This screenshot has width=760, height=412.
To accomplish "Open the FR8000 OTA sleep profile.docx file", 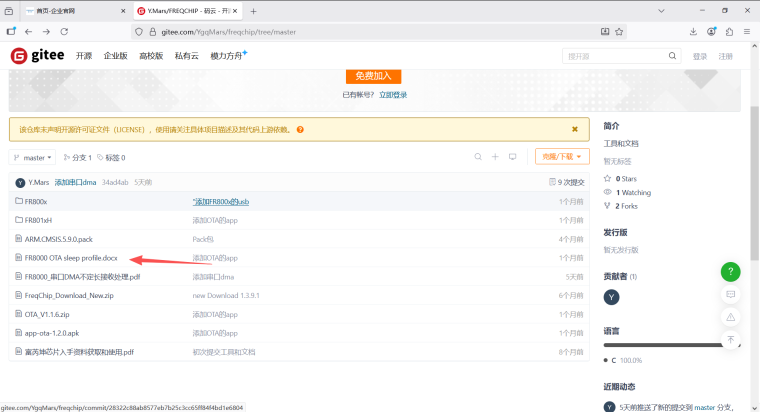I will click(x=71, y=258).
